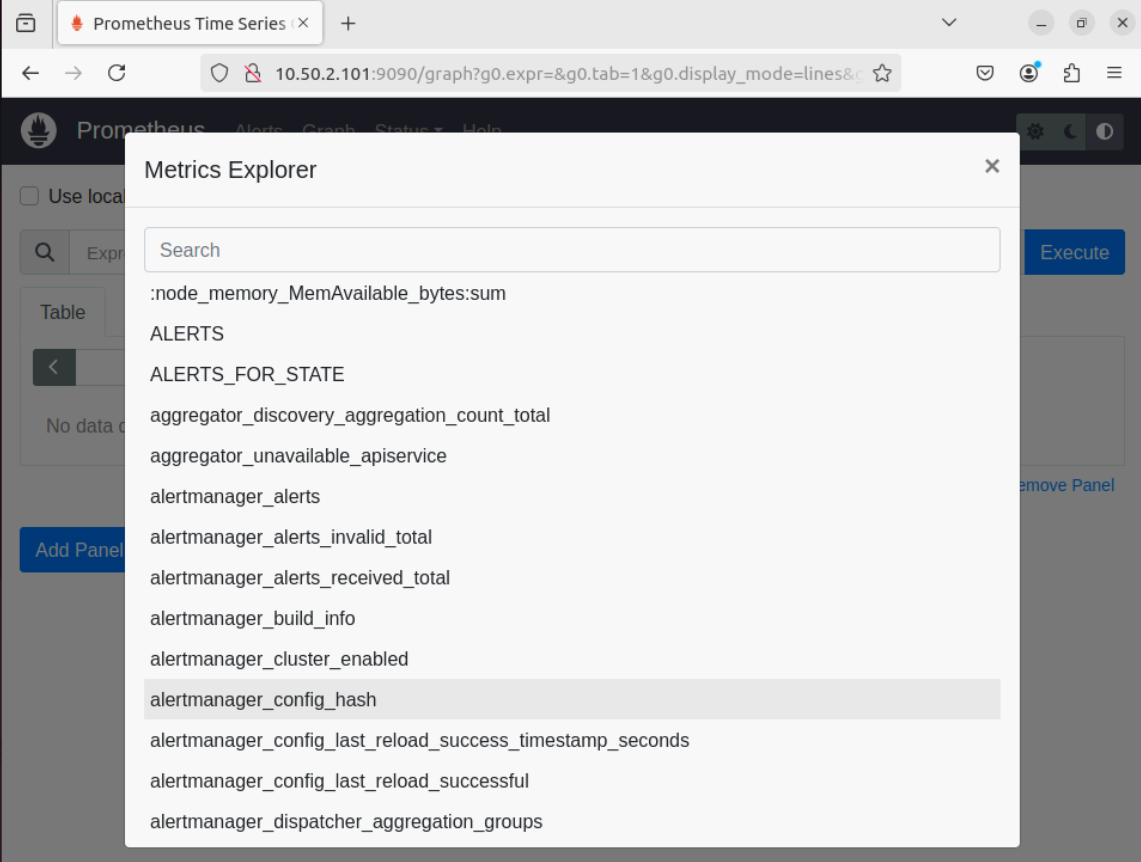Screen dimensions: 1141x862
Task: Close the Metrics Explorer dialog
Action: [x=992, y=167]
